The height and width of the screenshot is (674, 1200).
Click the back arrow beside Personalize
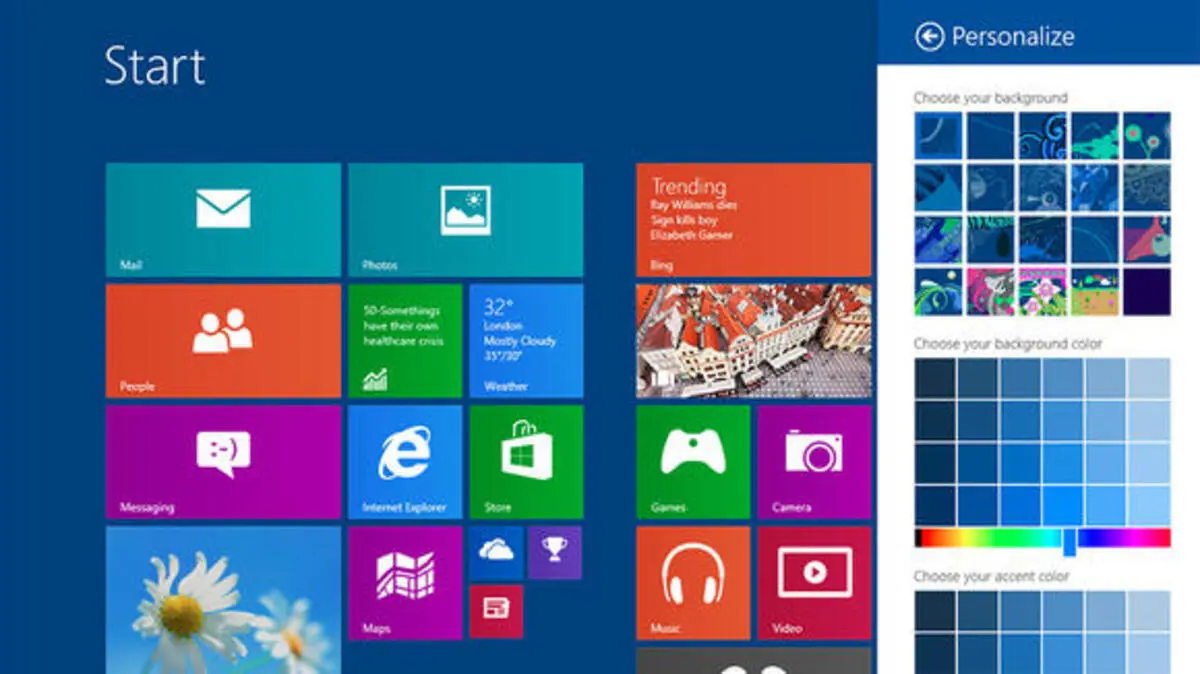pyautogui.click(x=929, y=37)
